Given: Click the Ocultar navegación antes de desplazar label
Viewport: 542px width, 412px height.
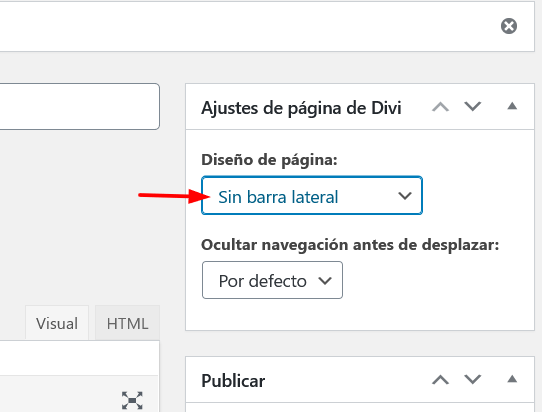Looking at the screenshot, I should [x=350, y=245].
